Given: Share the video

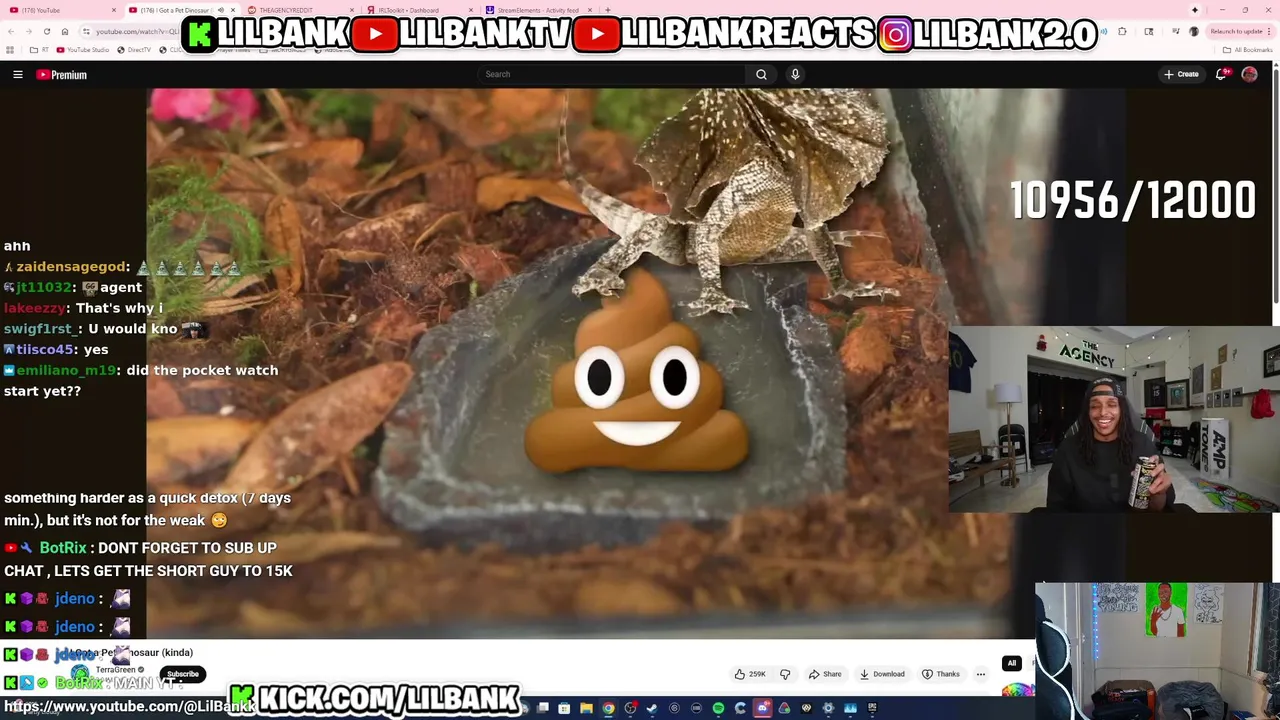Looking at the screenshot, I should [x=825, y=674].
